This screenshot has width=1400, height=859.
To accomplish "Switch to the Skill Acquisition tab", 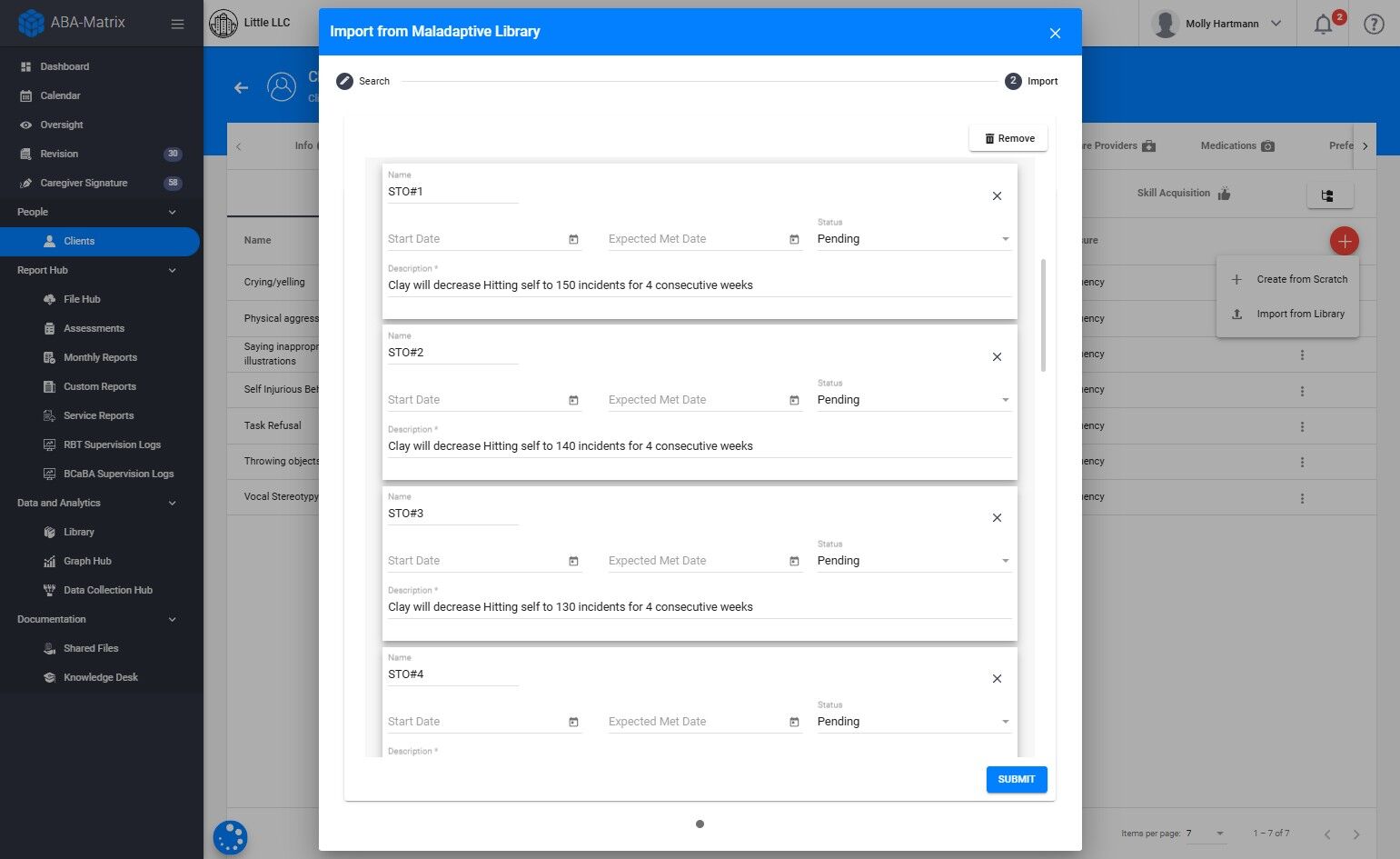I will [x=1183, y=194].
